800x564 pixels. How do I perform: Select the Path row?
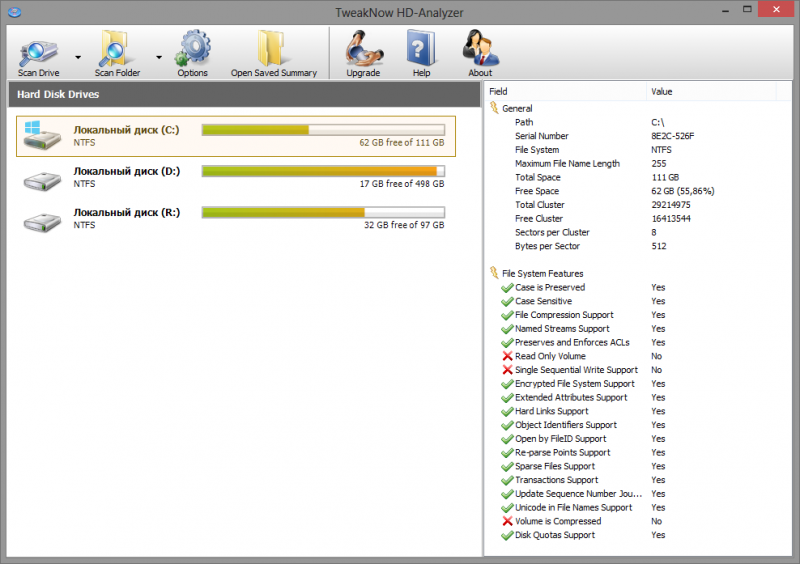click(638, 122)
